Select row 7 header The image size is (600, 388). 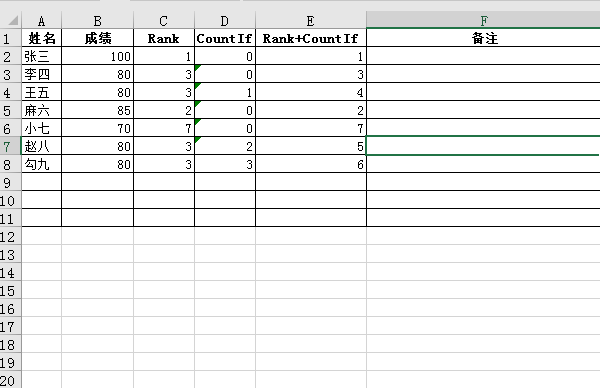coord(11,146)
